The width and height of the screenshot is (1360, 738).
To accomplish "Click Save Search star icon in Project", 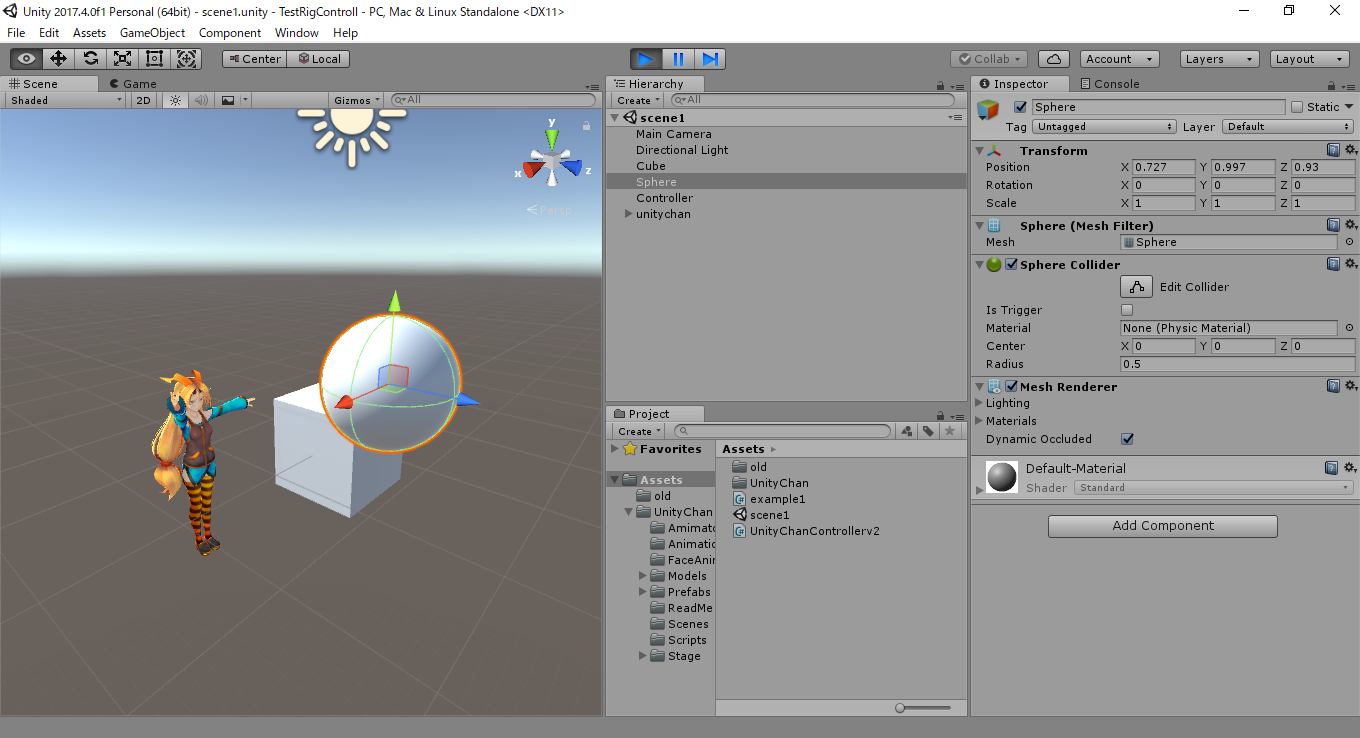I will point(950,431).
